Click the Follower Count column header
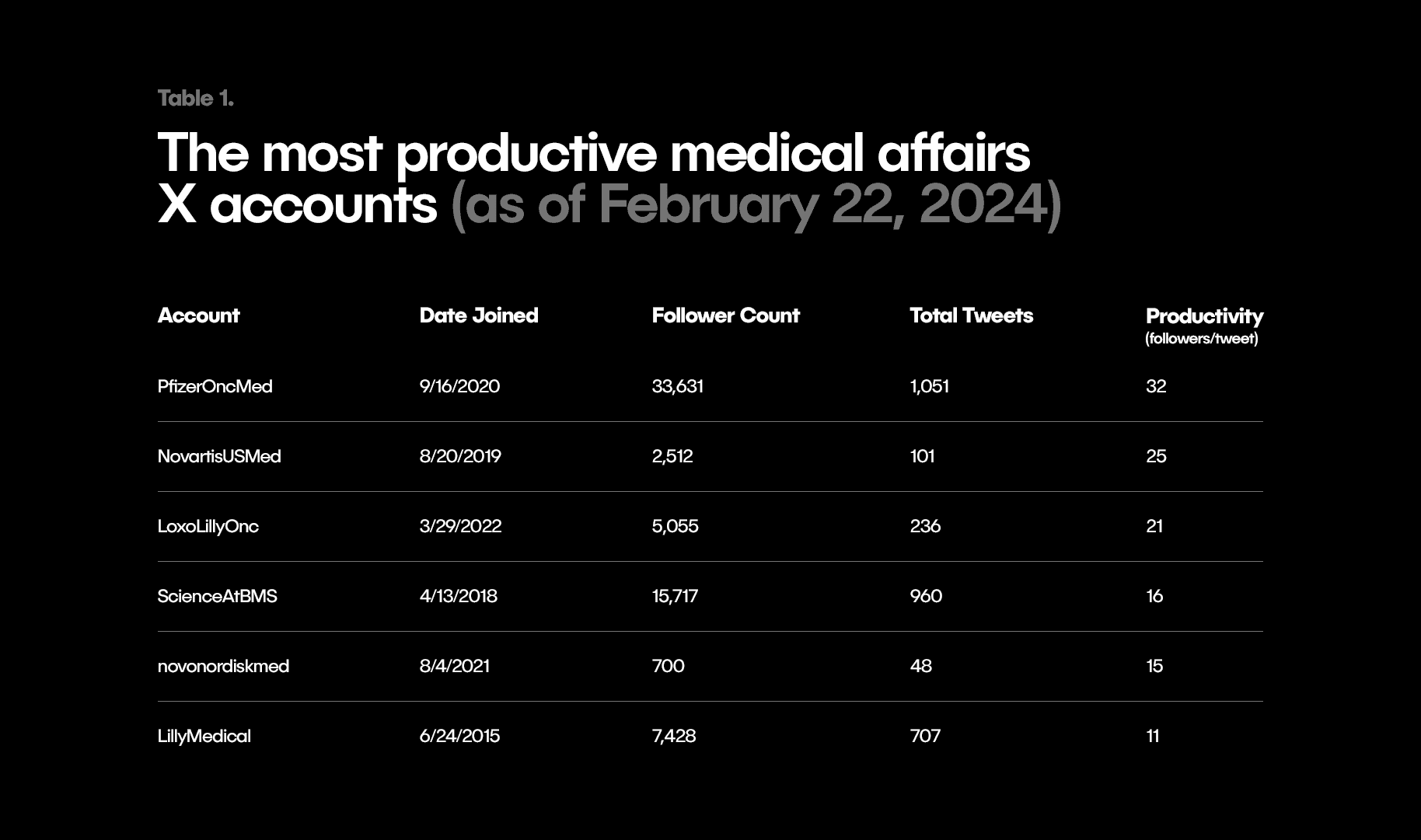1421x840 pixels. [x=725, y=315]
